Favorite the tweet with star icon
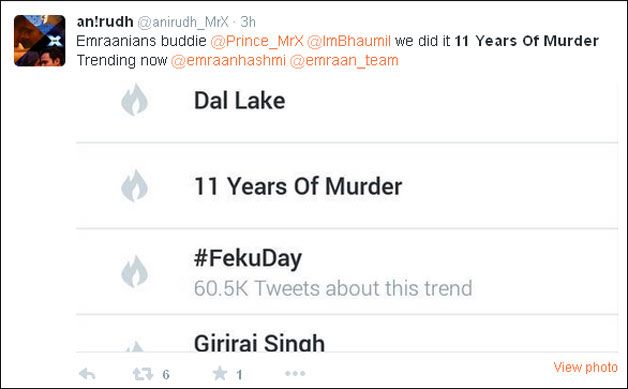628x389 pixels. point(219,373)
